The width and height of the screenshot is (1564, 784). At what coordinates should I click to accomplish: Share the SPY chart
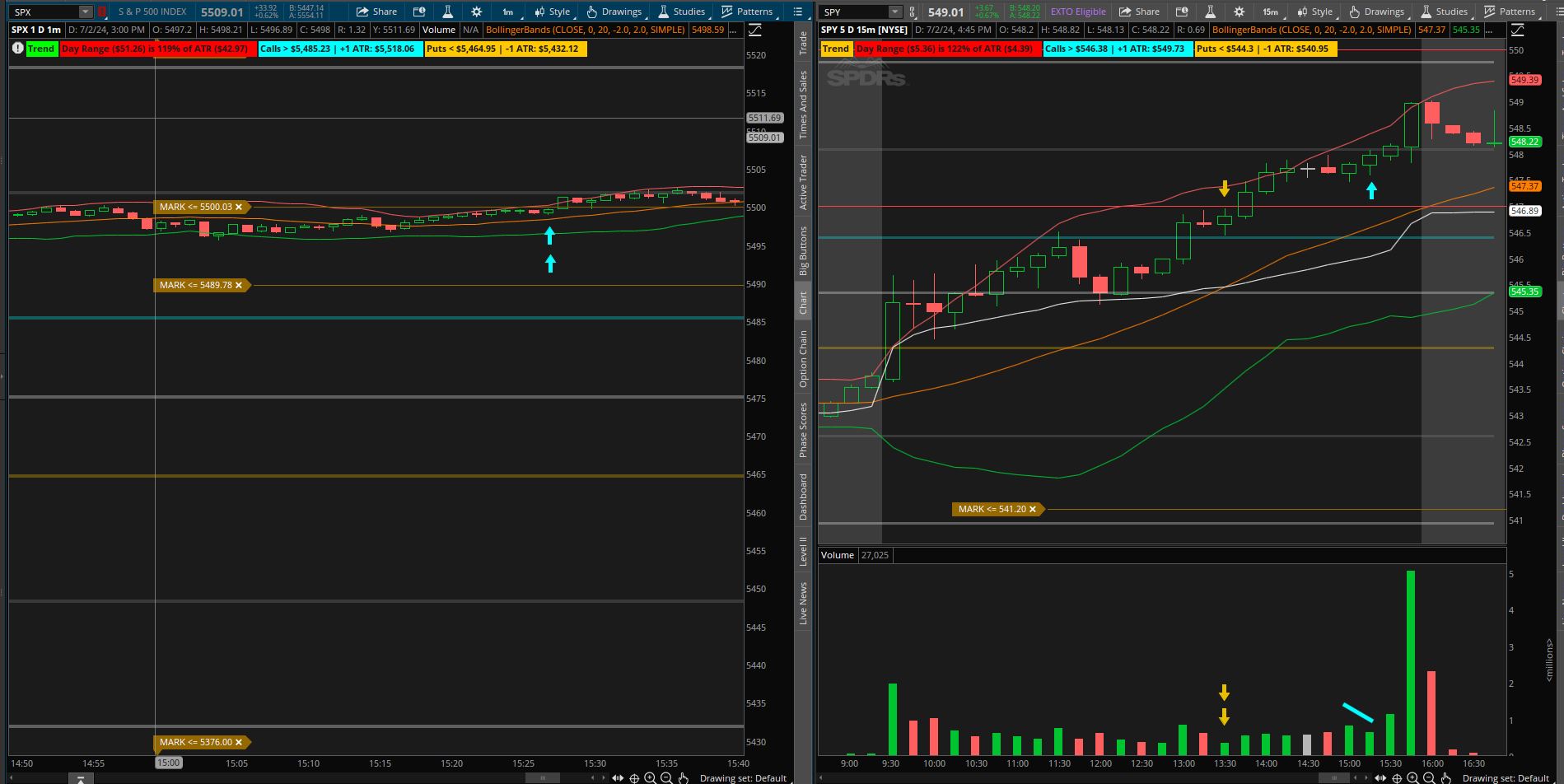point(1139,12)
